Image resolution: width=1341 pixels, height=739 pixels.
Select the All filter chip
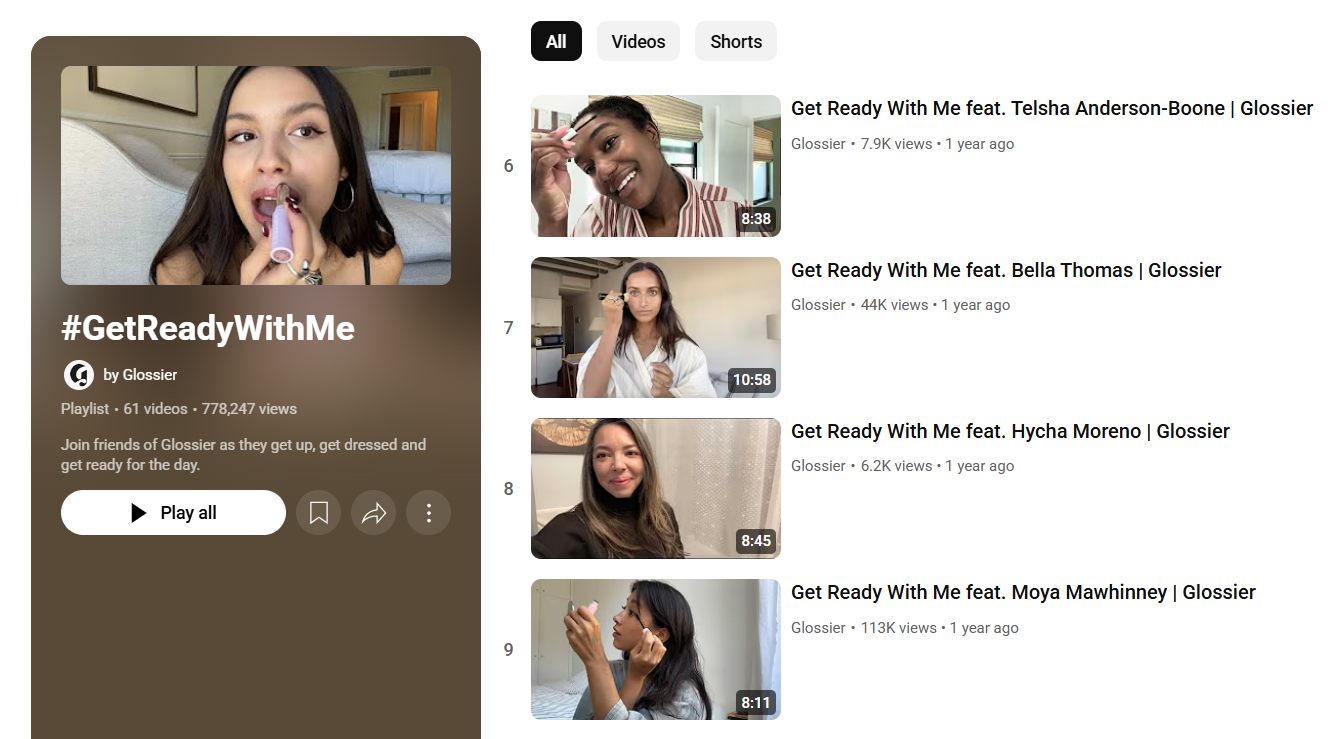click(x=556, y=41)
